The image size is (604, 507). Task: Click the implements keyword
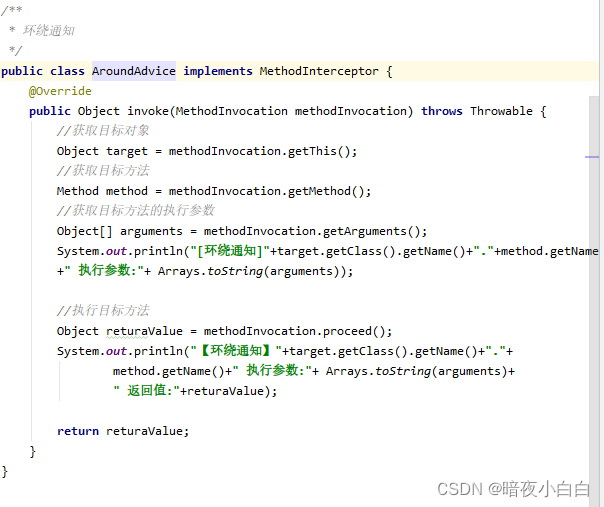coord(218,71)
